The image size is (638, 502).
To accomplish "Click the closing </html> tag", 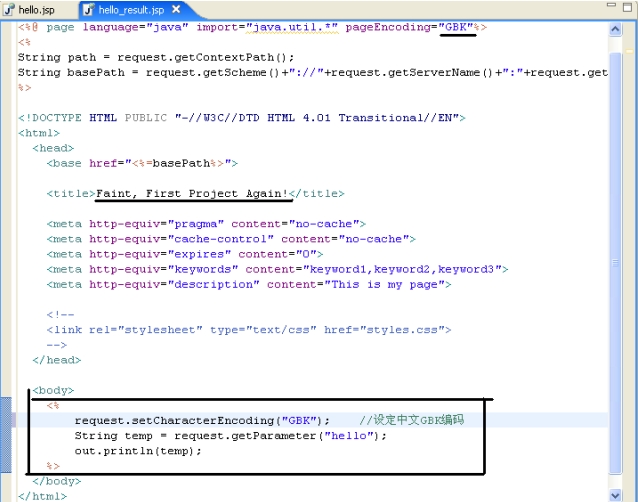I will [x=42, y=496].
